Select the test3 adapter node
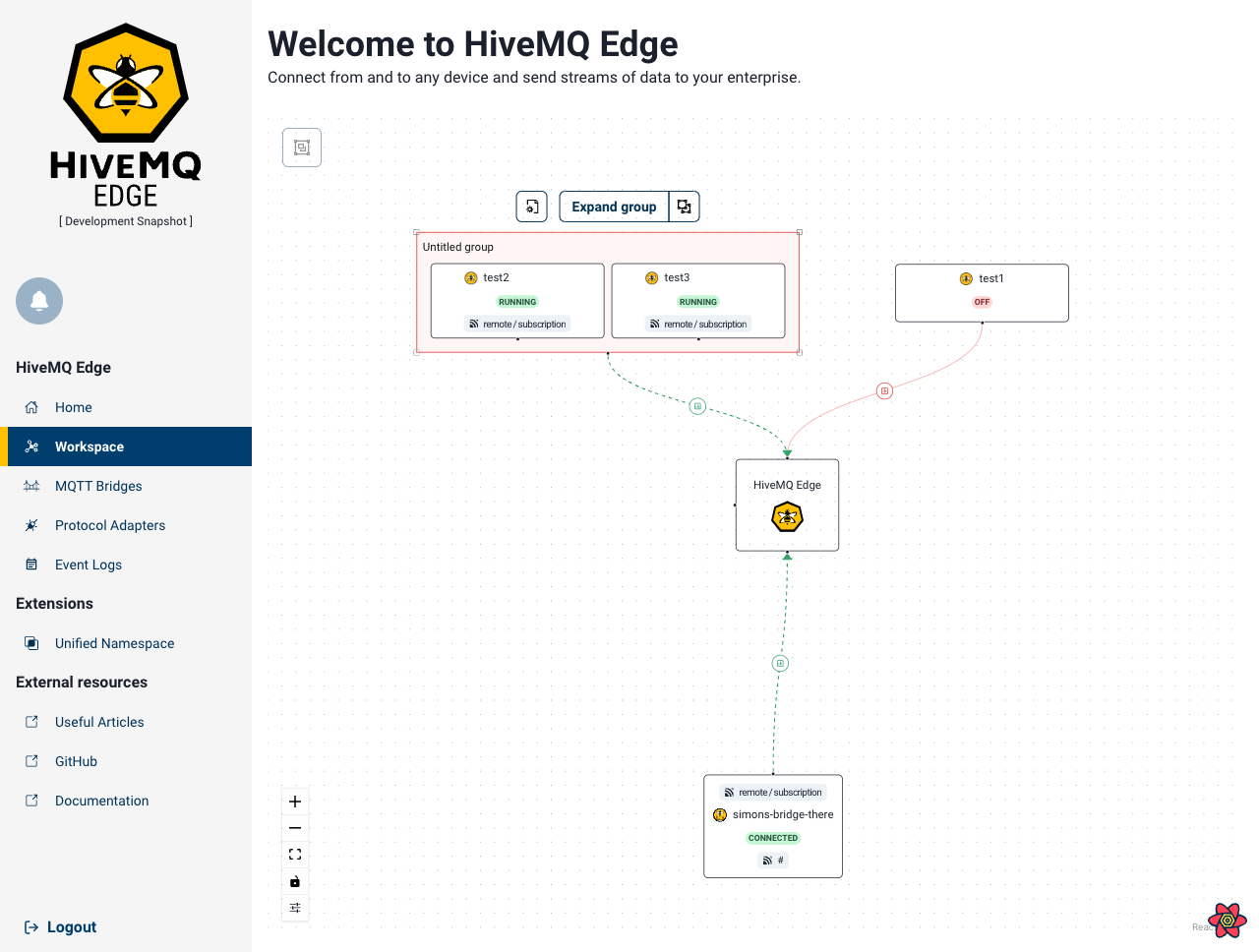 (x=698, y=301)
